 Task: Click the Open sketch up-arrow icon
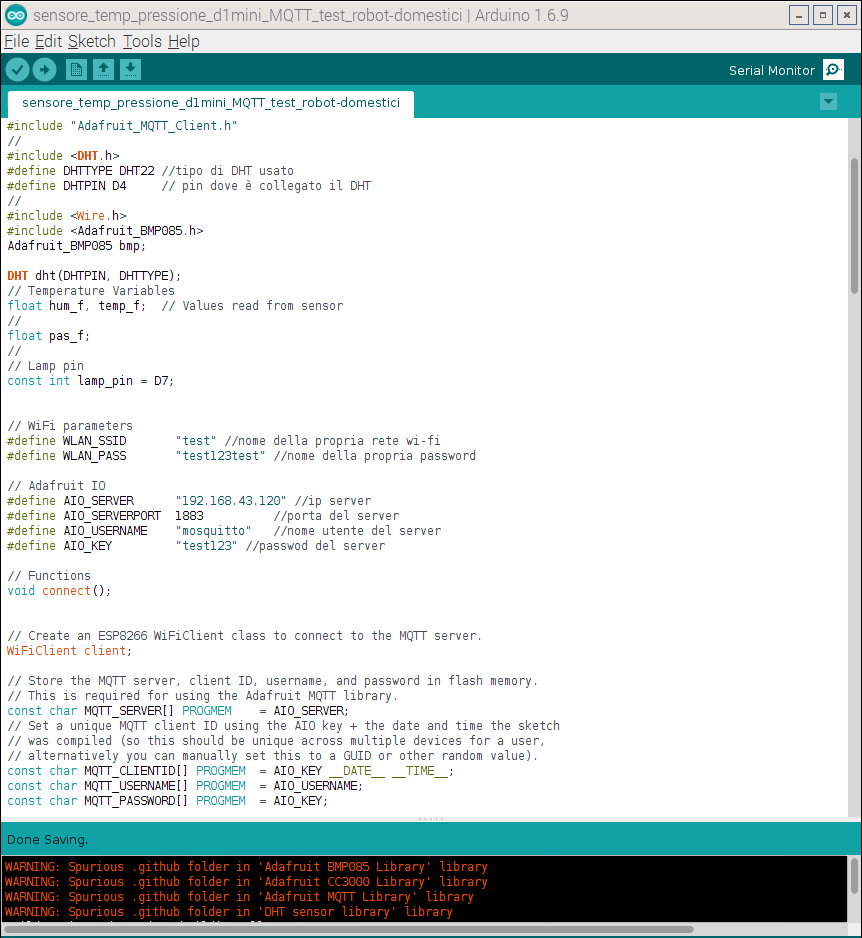(x=103, y=70)
